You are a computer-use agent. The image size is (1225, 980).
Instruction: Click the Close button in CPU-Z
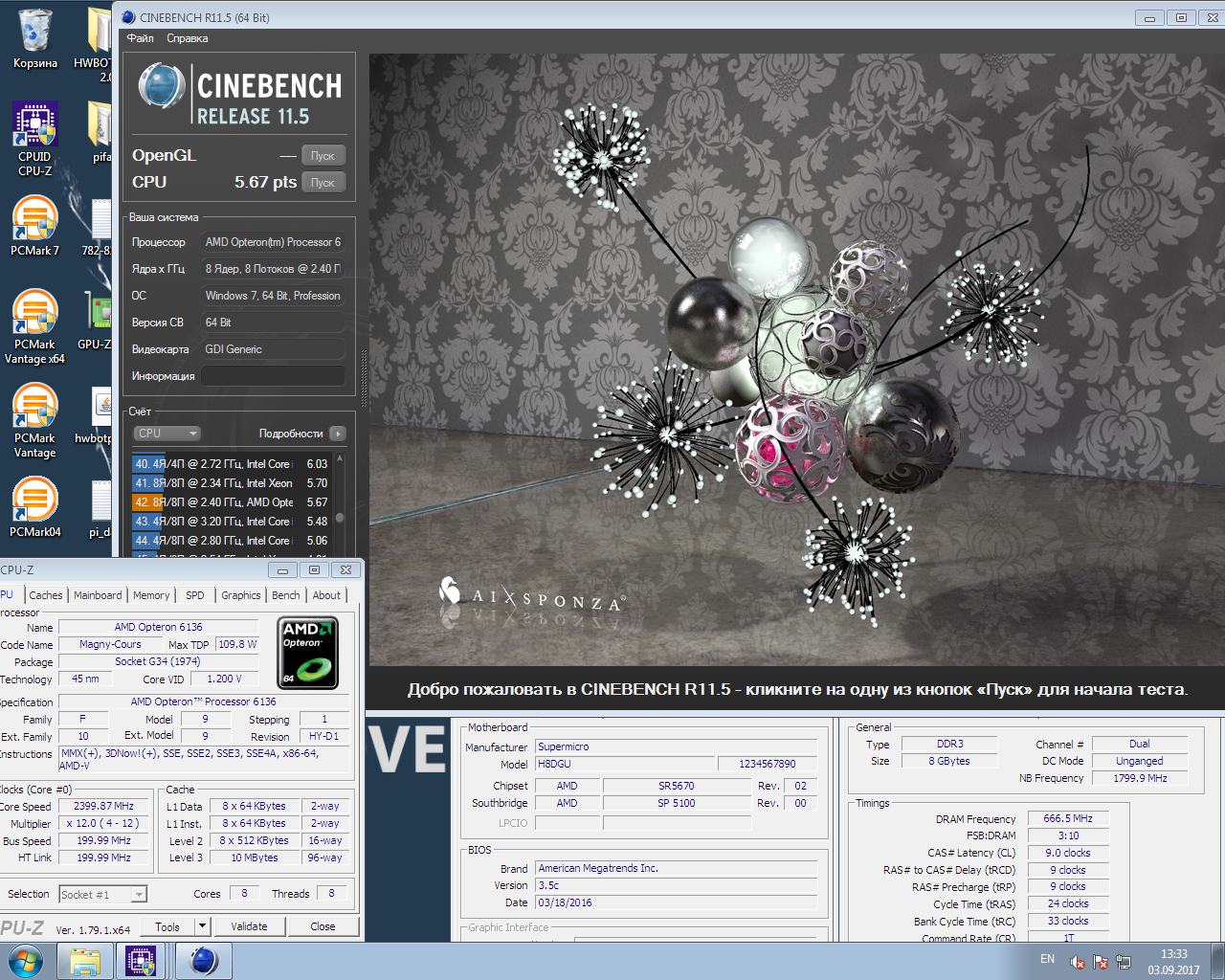[x=323, y=926]
